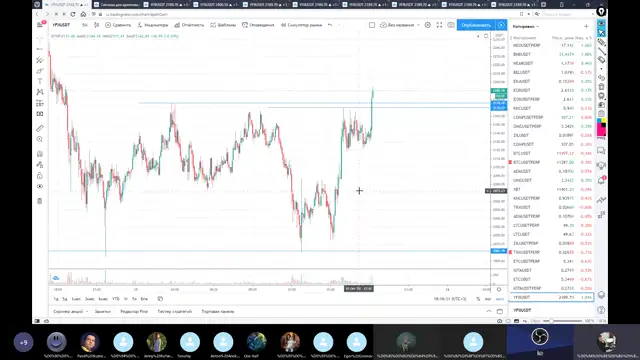Image resolution: width=640 pixels, height=360 pixels.
Task: Click the pink color swatch in annotation bar
Action: click(x=602, y=131)
